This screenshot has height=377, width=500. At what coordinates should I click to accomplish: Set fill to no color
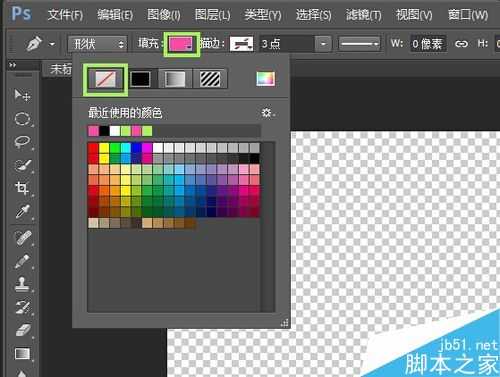click(106, 79)
